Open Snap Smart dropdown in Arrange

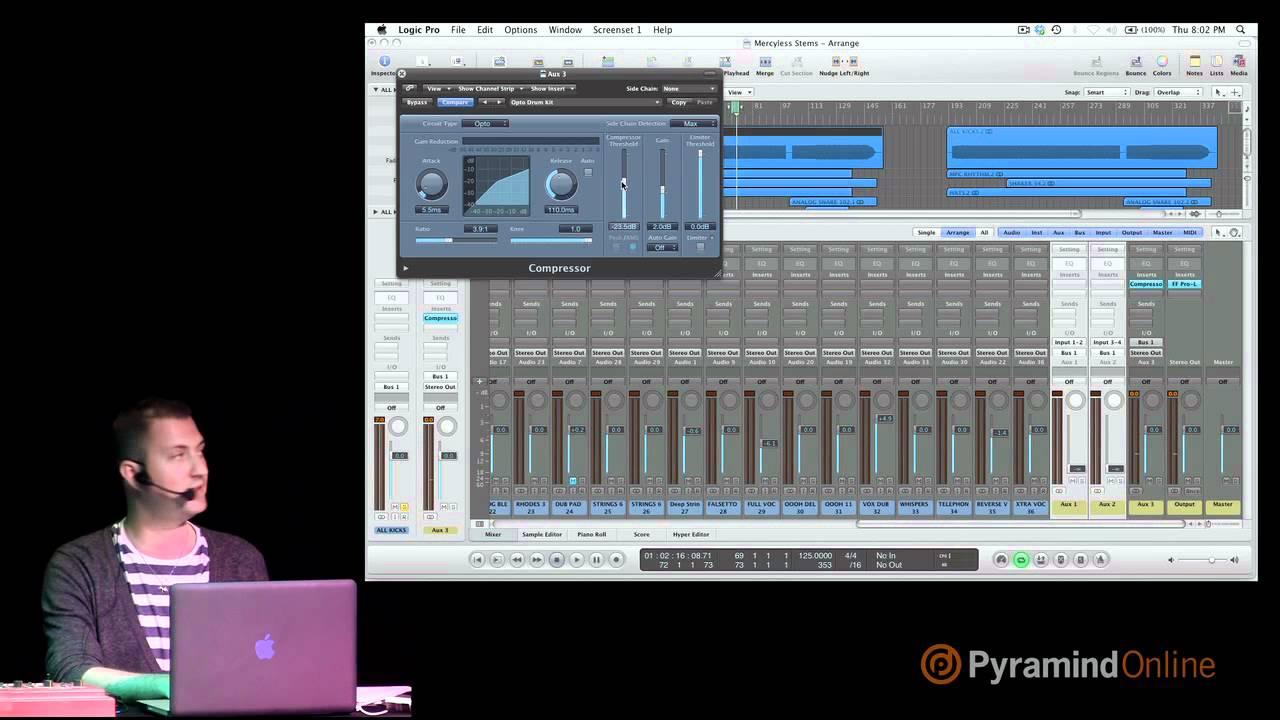[1107, 92]
